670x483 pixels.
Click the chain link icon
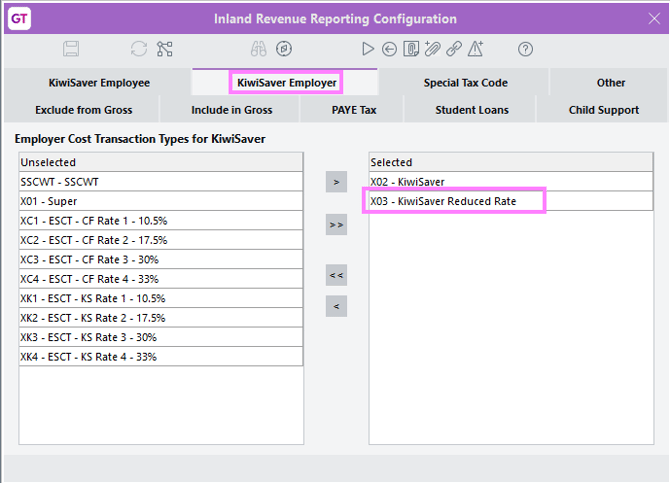454,49
